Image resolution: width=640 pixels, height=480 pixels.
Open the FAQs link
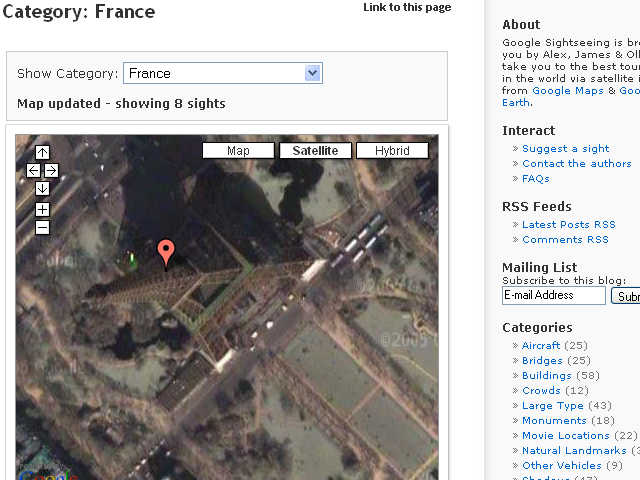[536, 179]
